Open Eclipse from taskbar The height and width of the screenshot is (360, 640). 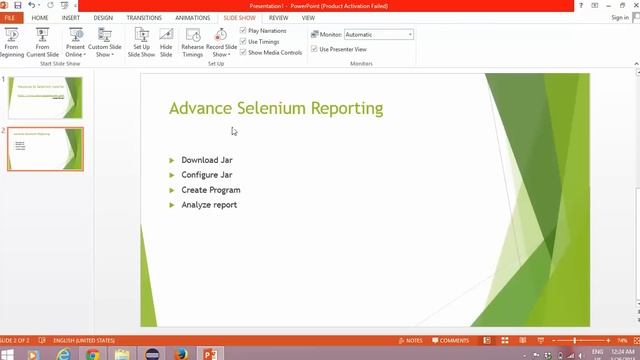[152, 354]
